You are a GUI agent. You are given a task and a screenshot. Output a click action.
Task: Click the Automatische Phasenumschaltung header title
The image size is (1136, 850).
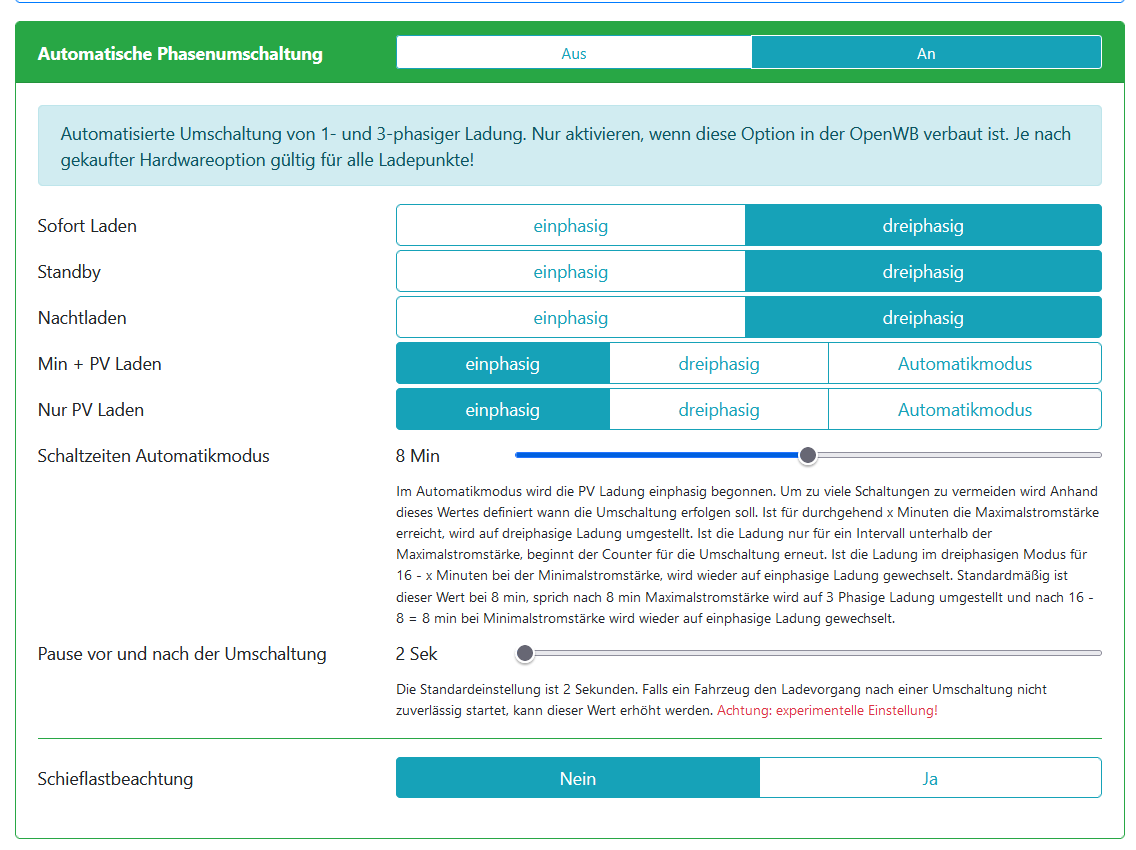(x=180, y=54)
